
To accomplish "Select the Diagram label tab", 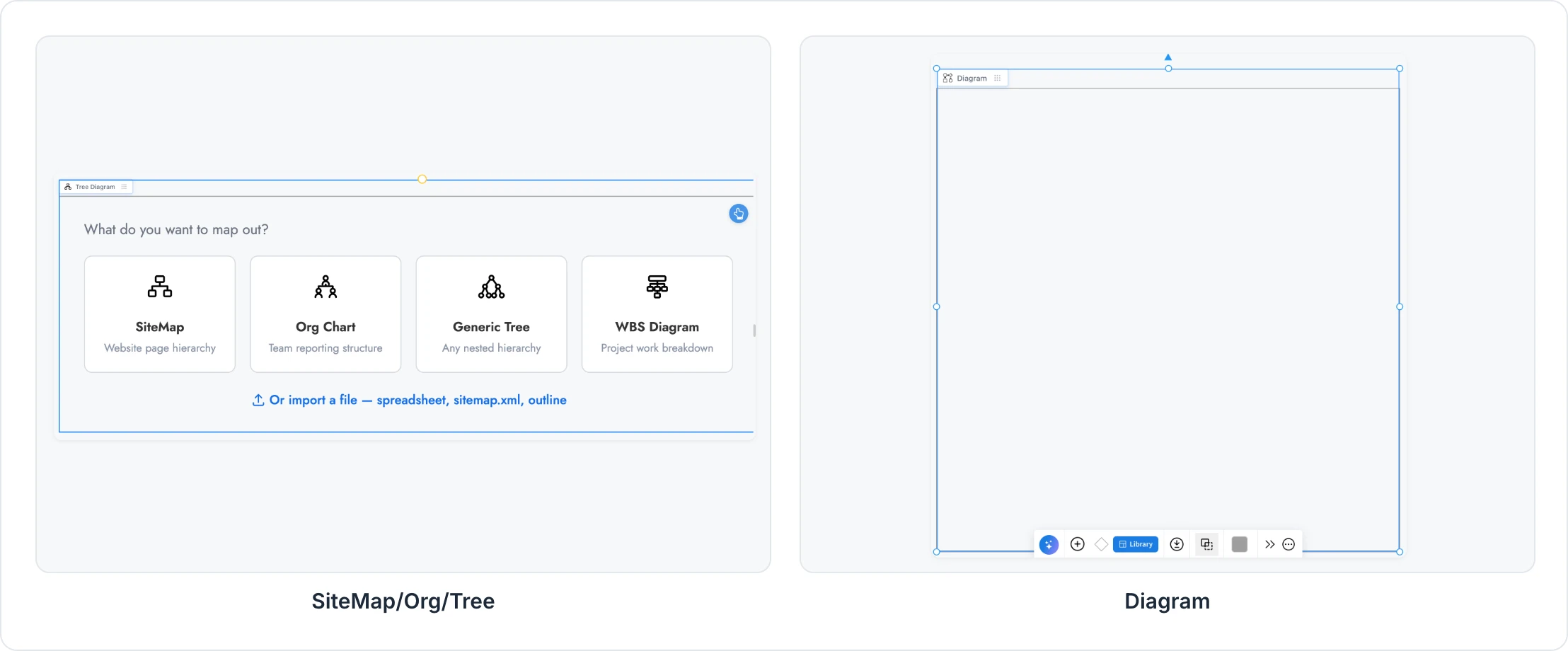I will (972, 79).
